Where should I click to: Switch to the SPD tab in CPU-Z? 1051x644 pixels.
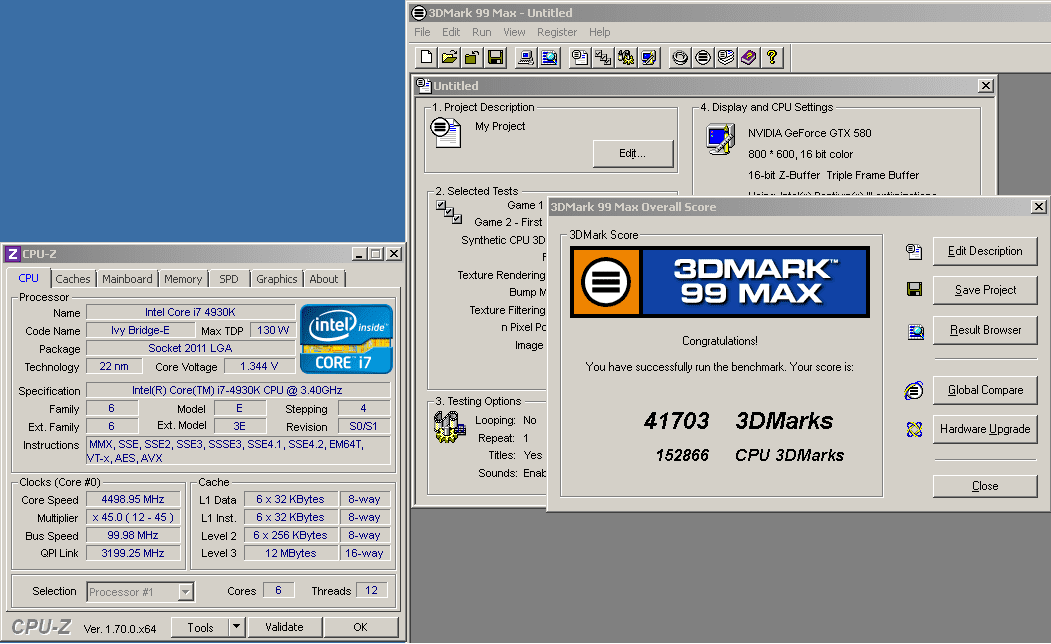(229, 279)
